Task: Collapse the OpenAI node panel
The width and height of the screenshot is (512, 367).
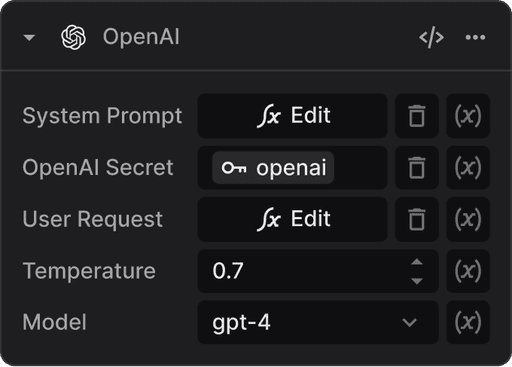Action: [x=29, y=37]
